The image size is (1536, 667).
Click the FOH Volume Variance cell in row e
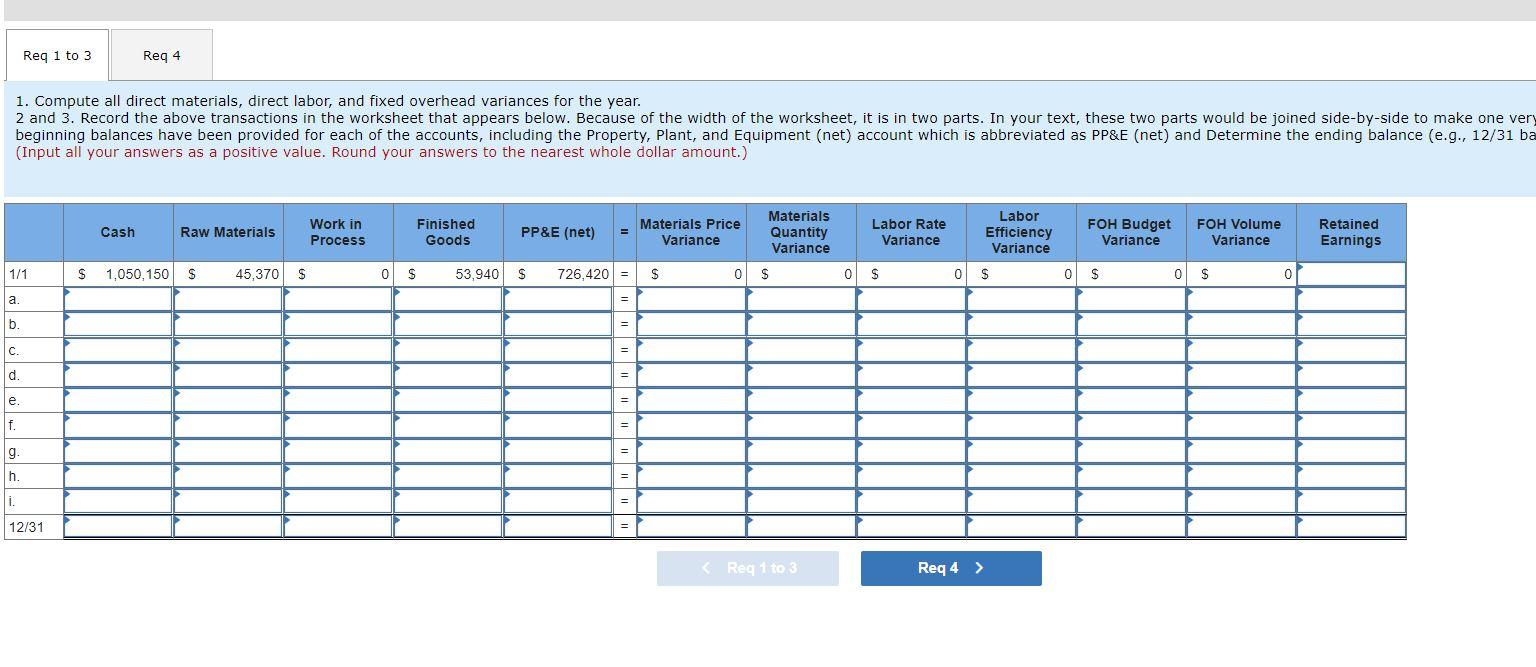point(1241,400)
